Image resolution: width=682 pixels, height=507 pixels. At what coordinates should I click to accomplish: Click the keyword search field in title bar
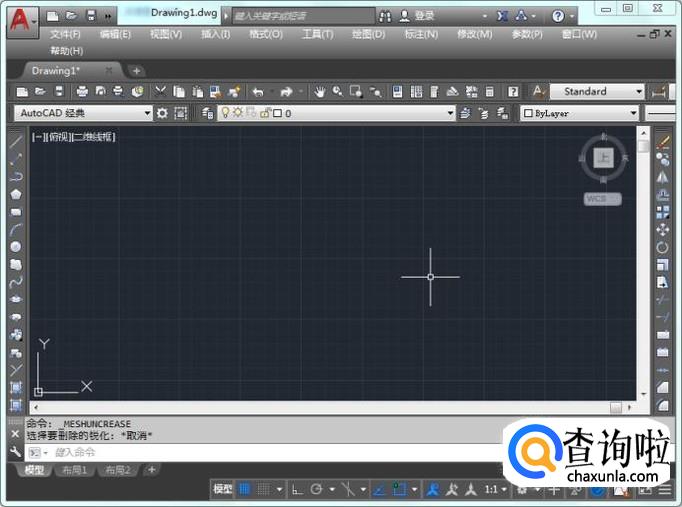click(303, 16)
